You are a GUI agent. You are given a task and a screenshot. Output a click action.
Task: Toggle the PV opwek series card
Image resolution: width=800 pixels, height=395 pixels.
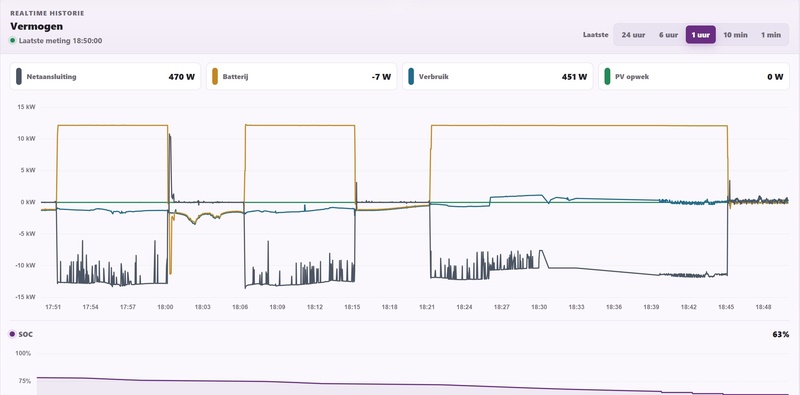[x=694, y=77]
